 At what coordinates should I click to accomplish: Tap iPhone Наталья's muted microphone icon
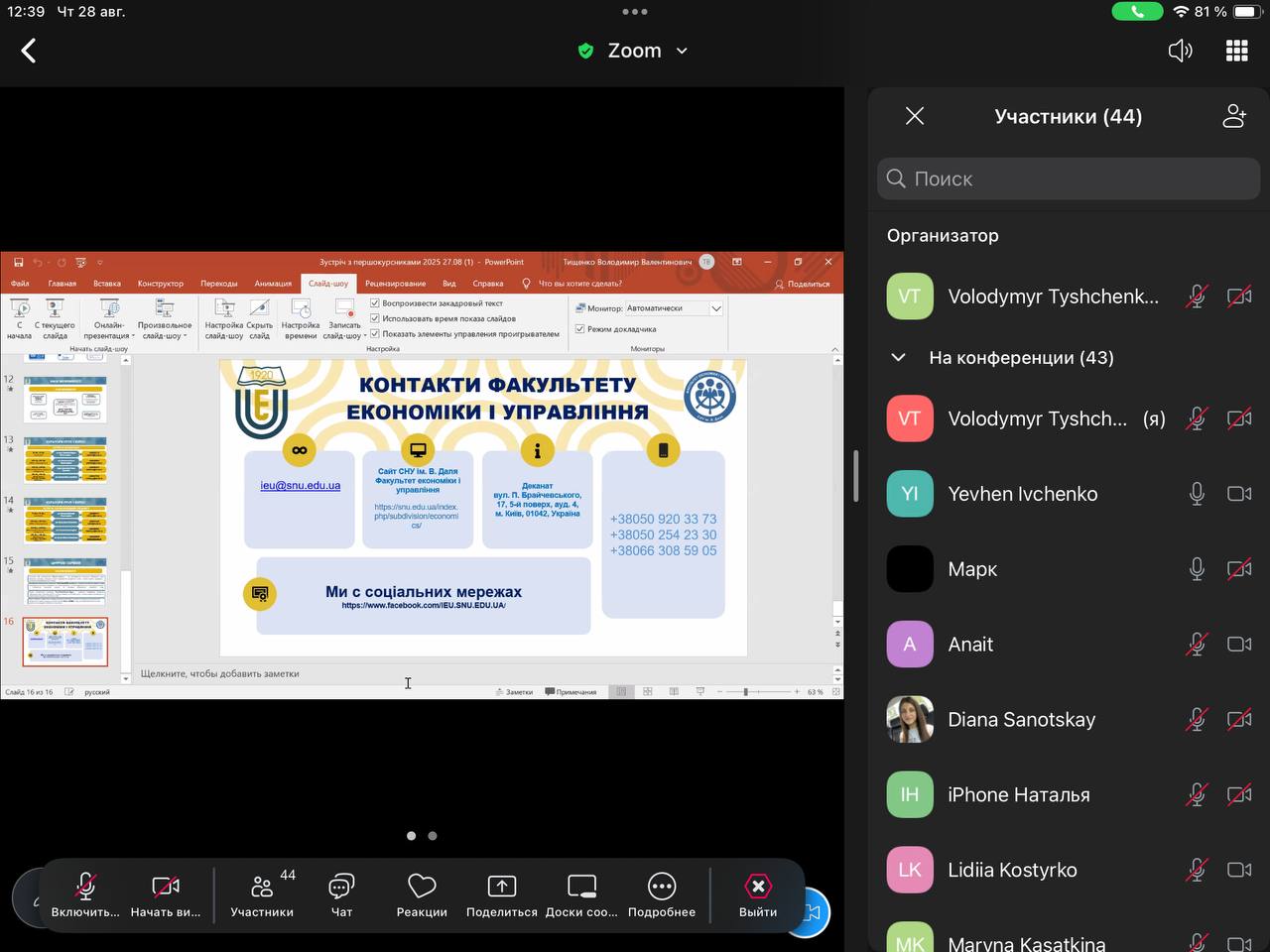pos(1198,794)
